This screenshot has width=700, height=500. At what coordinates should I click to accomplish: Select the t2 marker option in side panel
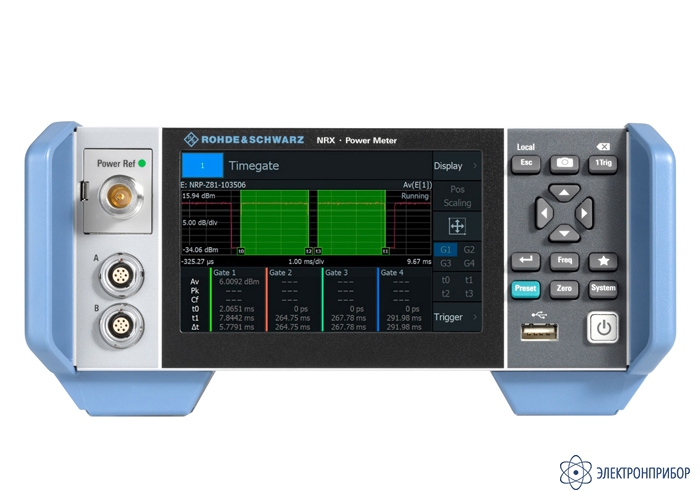pos(446,293)
